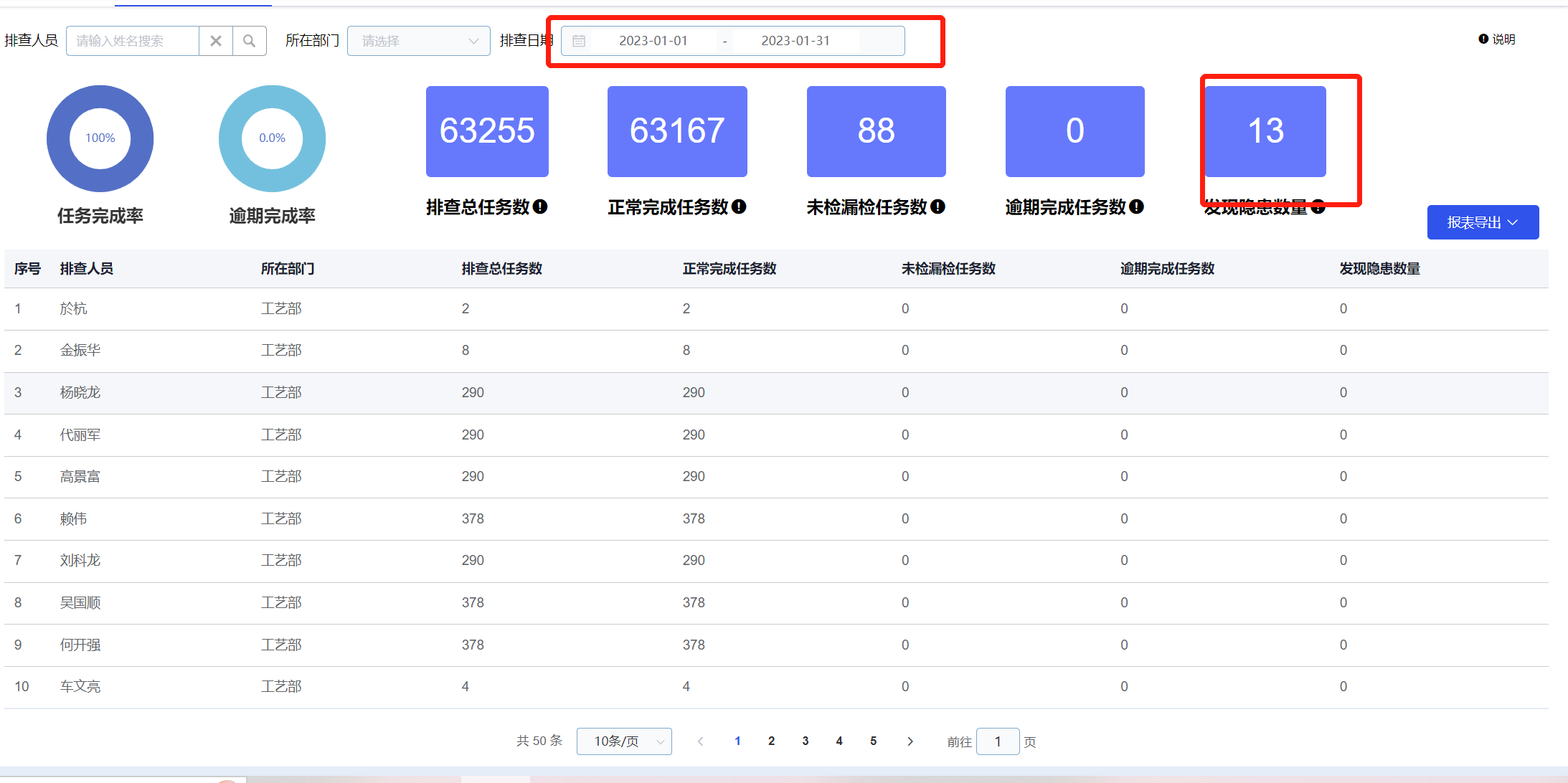Open the 10条/页 page size selector
This screenshot has height=783, width=1568.
tap(624, 741)
